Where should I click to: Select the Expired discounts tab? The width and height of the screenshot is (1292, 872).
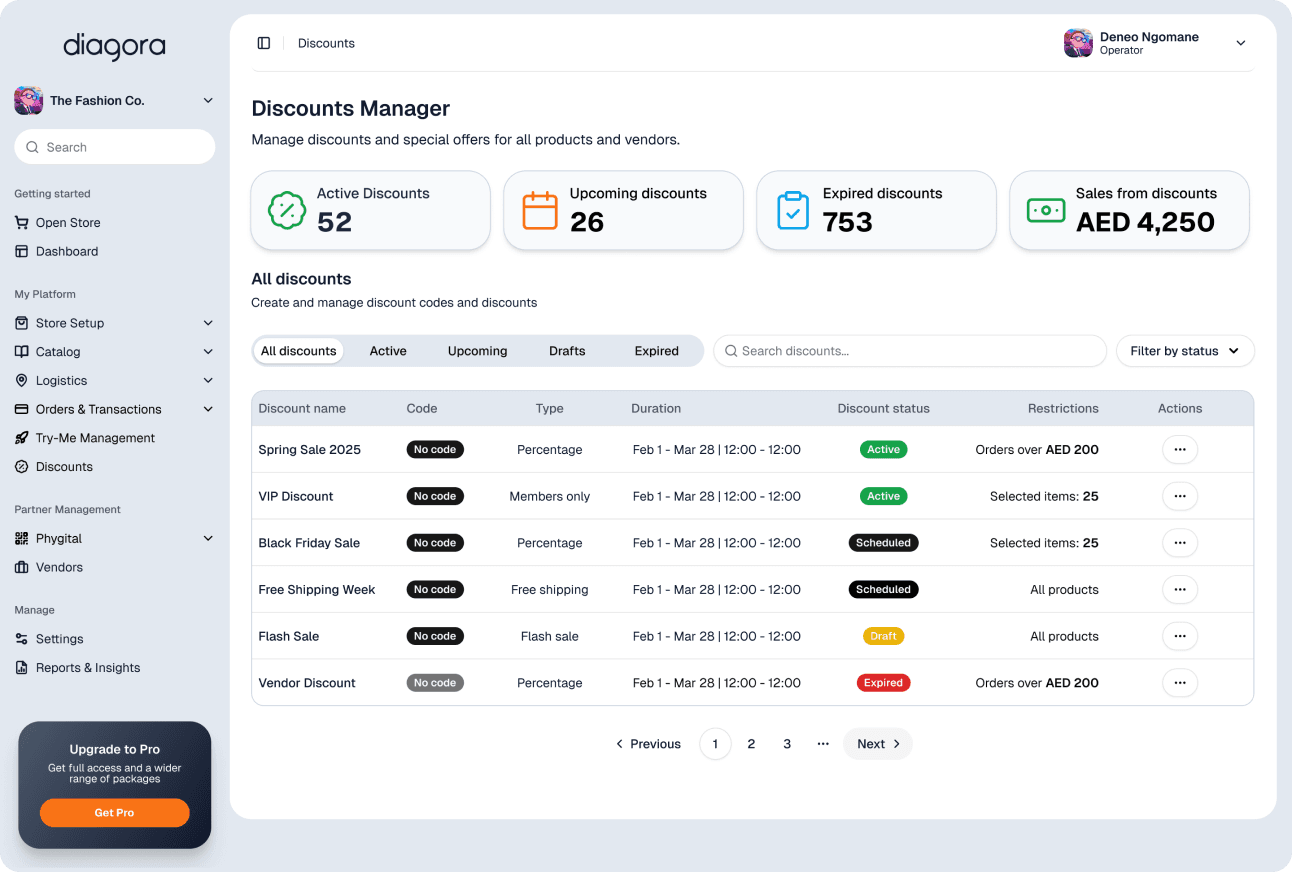point(656,351)
